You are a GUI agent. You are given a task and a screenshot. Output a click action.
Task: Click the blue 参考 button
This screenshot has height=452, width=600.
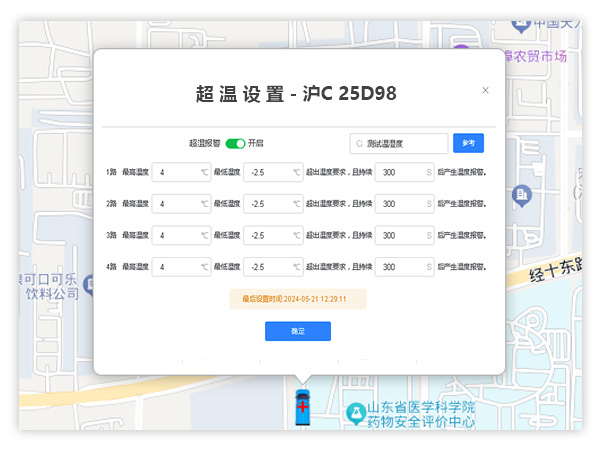468,144
